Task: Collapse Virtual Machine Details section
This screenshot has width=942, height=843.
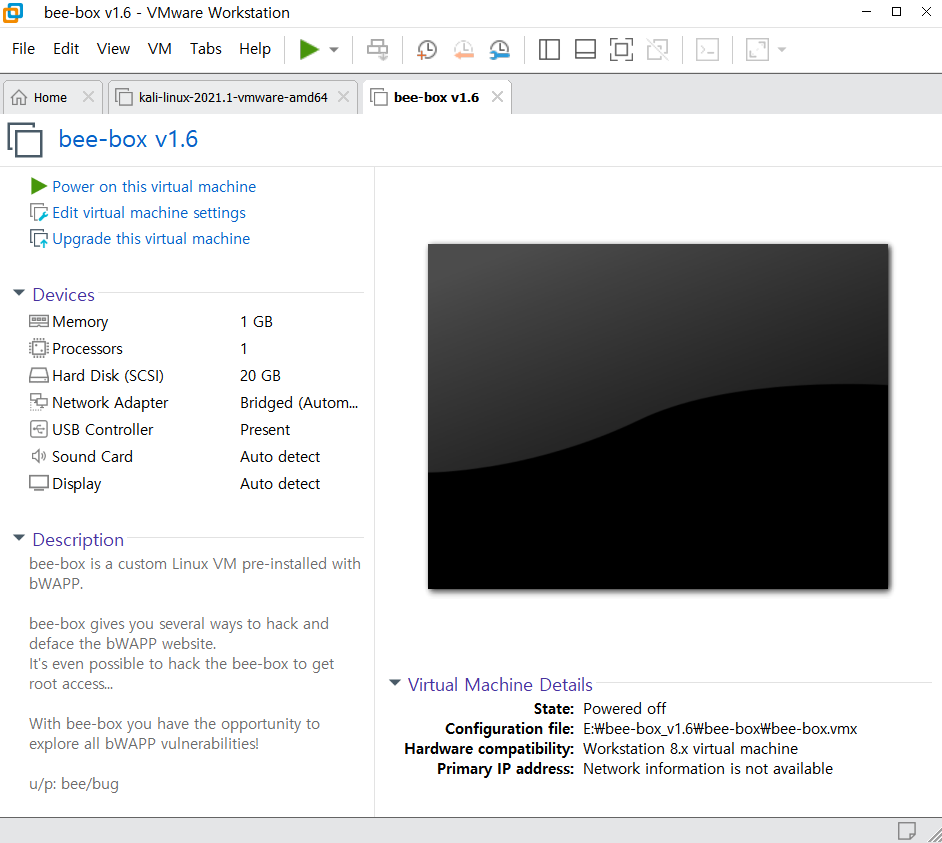Action: point(395,683)
